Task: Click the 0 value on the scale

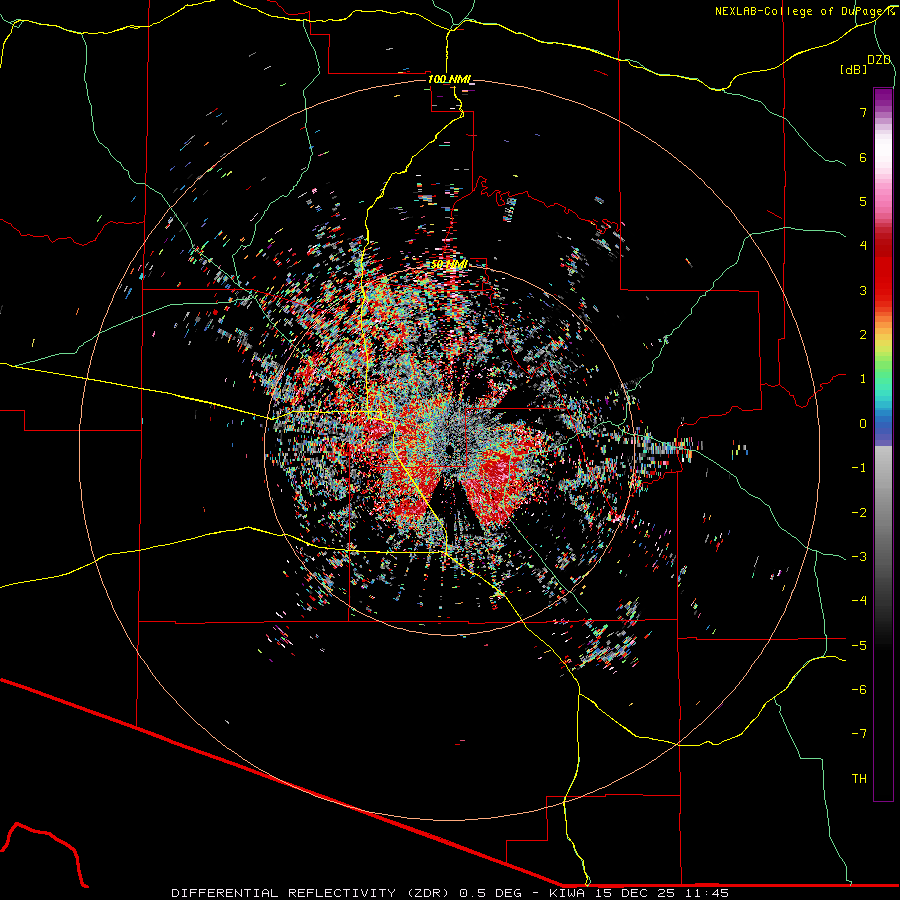Action: click(863, 424)
